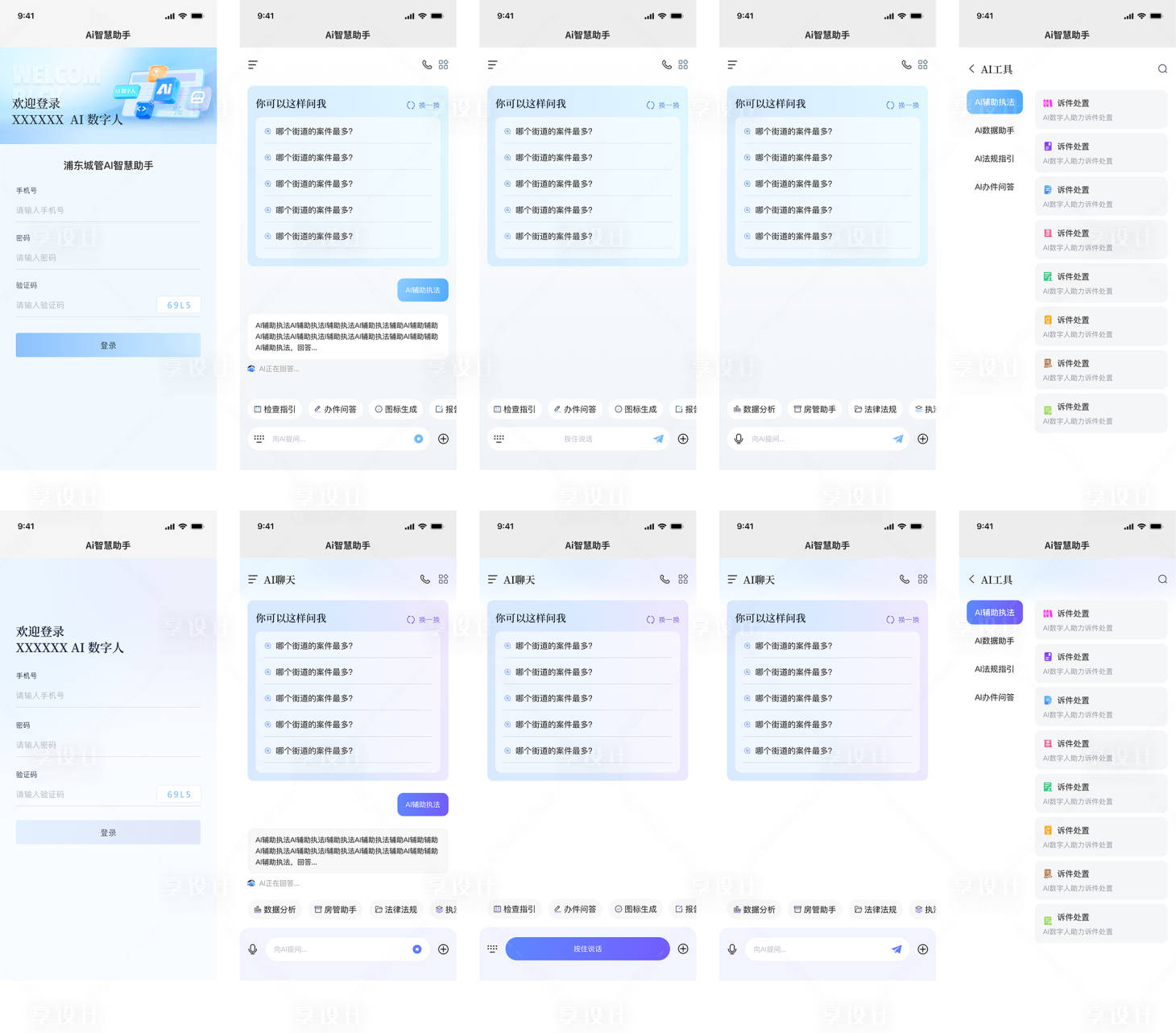The width and height of the screenshot is (1176, 1033).
Task: Open the search icon on the AI工具 page
Action: (x=1162, y=69)
